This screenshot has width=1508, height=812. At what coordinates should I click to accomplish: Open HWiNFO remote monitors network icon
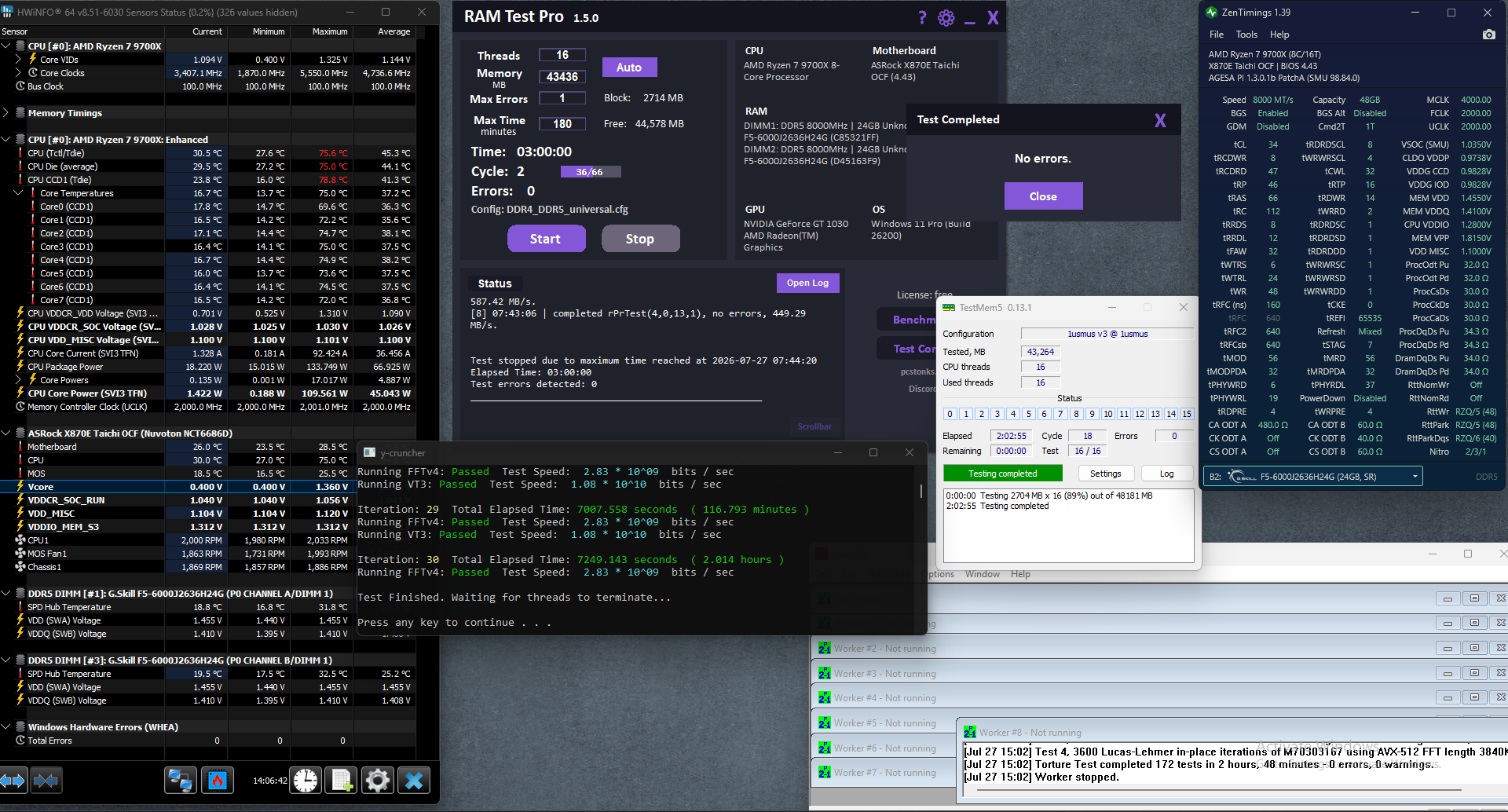[181, 781]
